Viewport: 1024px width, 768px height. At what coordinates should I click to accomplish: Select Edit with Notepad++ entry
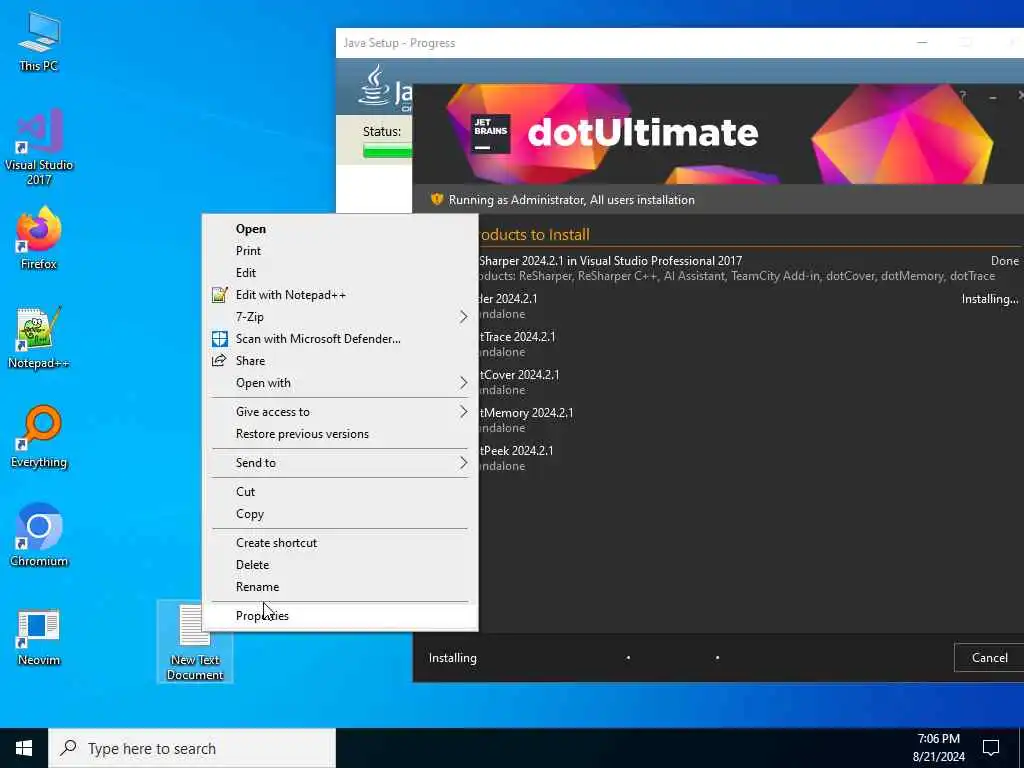coord(340,295)
